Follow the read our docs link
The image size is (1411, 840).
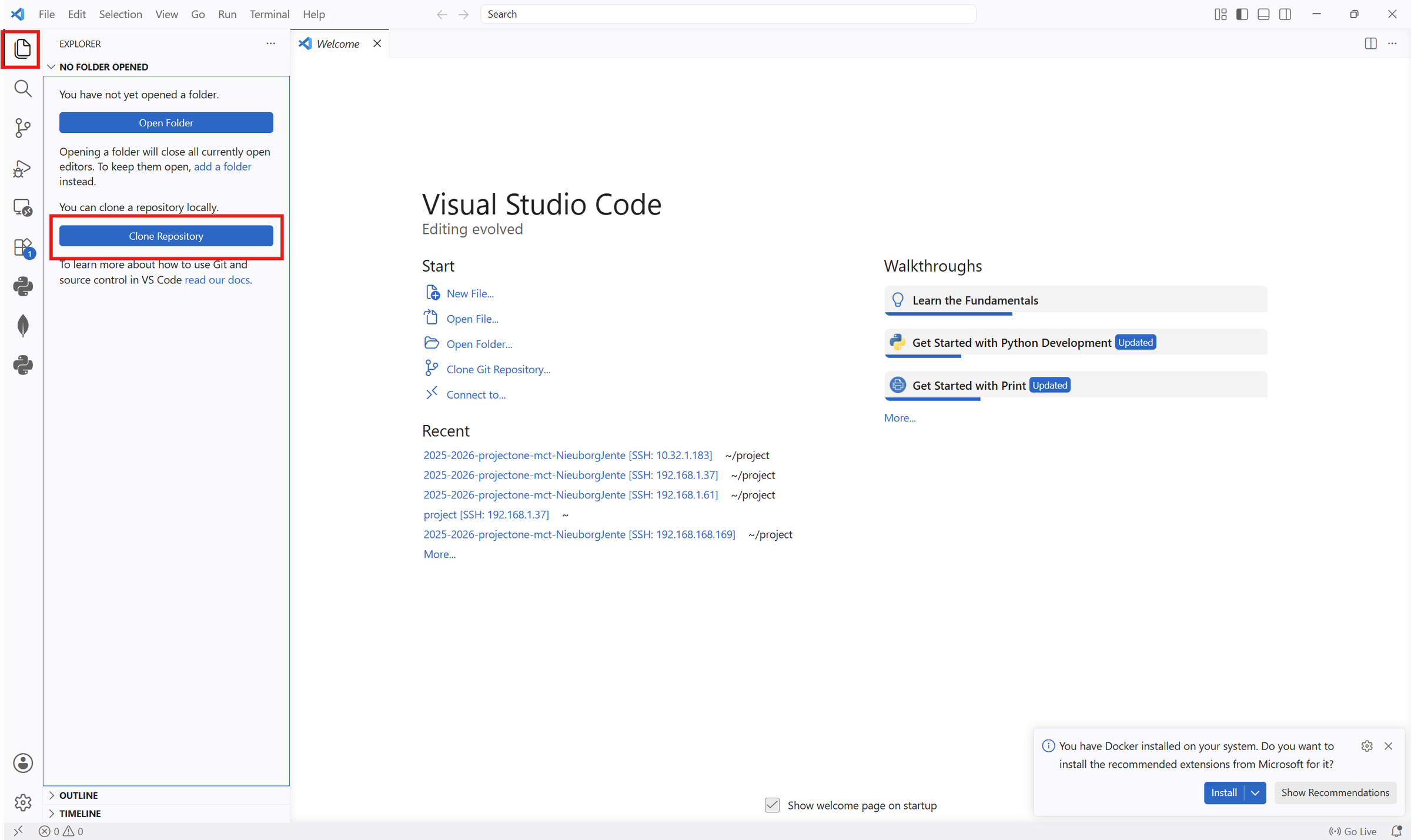pyautogui.click(x=217, y=280)
